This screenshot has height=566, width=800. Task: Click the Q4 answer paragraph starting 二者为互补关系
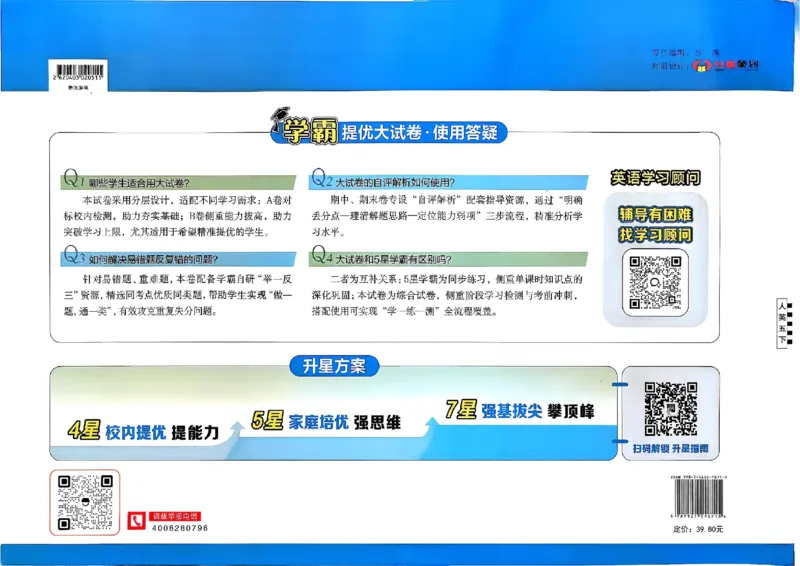pos(447,295)
